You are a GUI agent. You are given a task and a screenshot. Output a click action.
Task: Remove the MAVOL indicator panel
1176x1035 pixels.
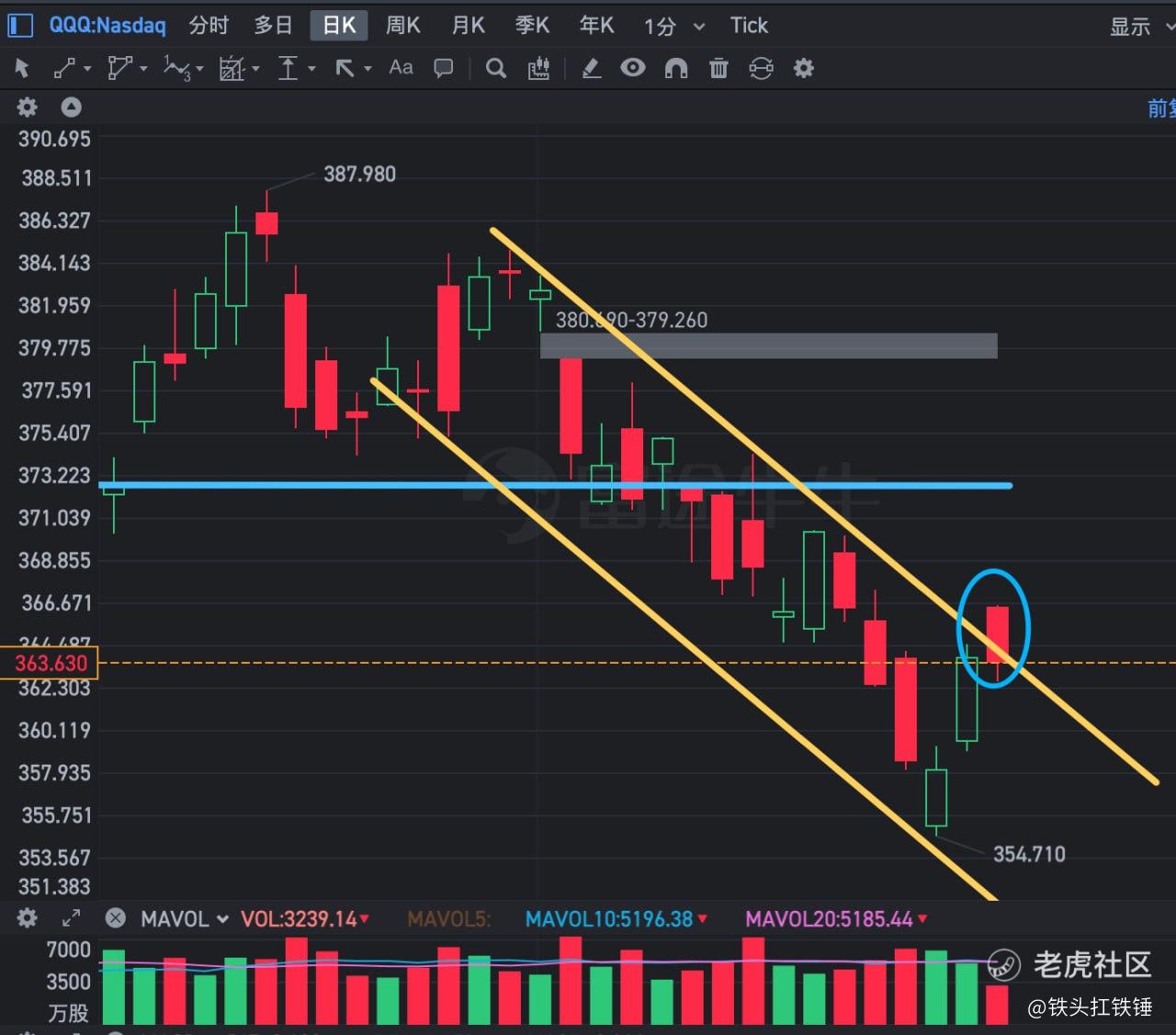pos(115,918)
